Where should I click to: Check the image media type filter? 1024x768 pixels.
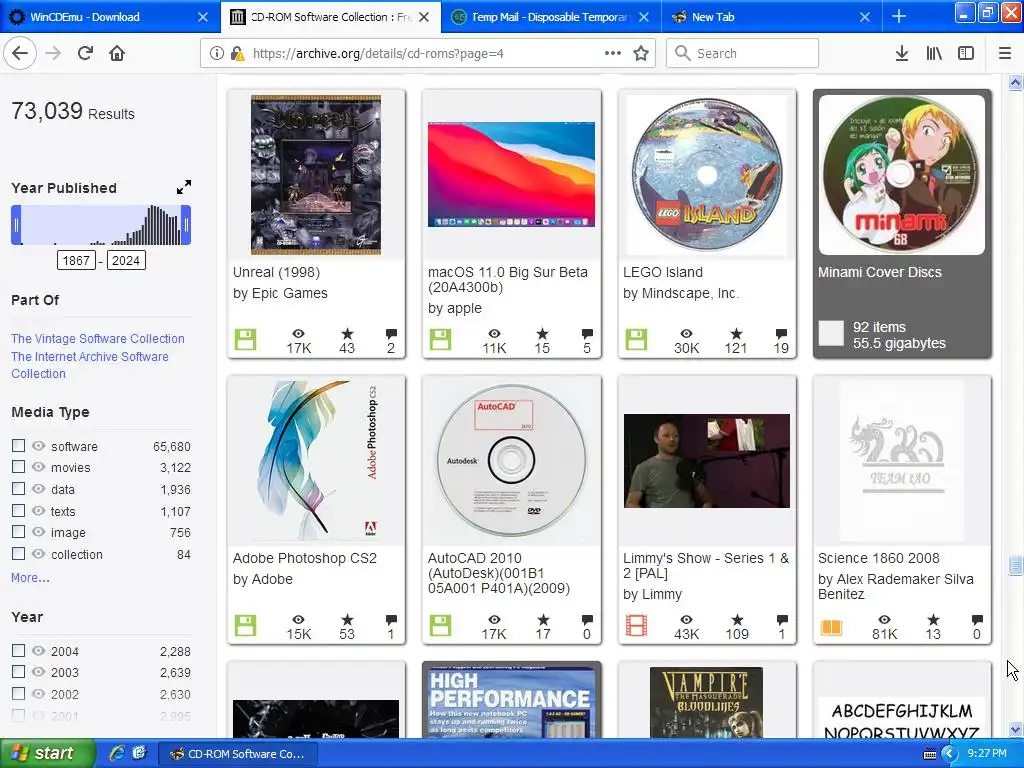(x=18, y=532)
